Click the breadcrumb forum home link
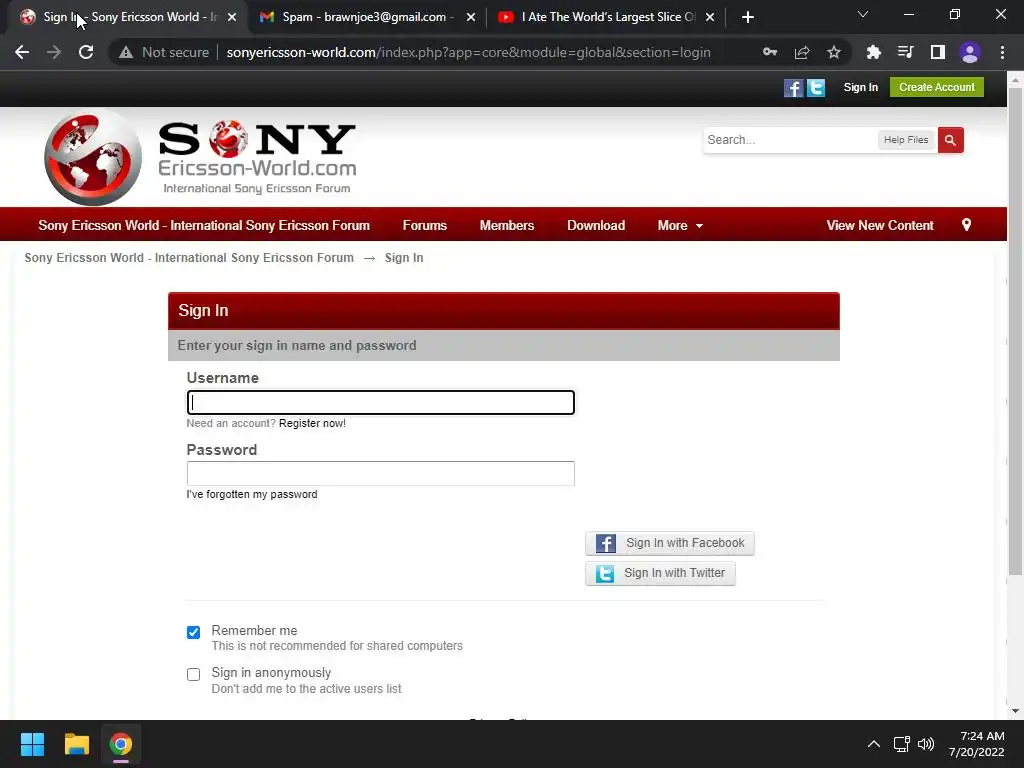Screen dimensions: 1024x768 pos(189,258)
